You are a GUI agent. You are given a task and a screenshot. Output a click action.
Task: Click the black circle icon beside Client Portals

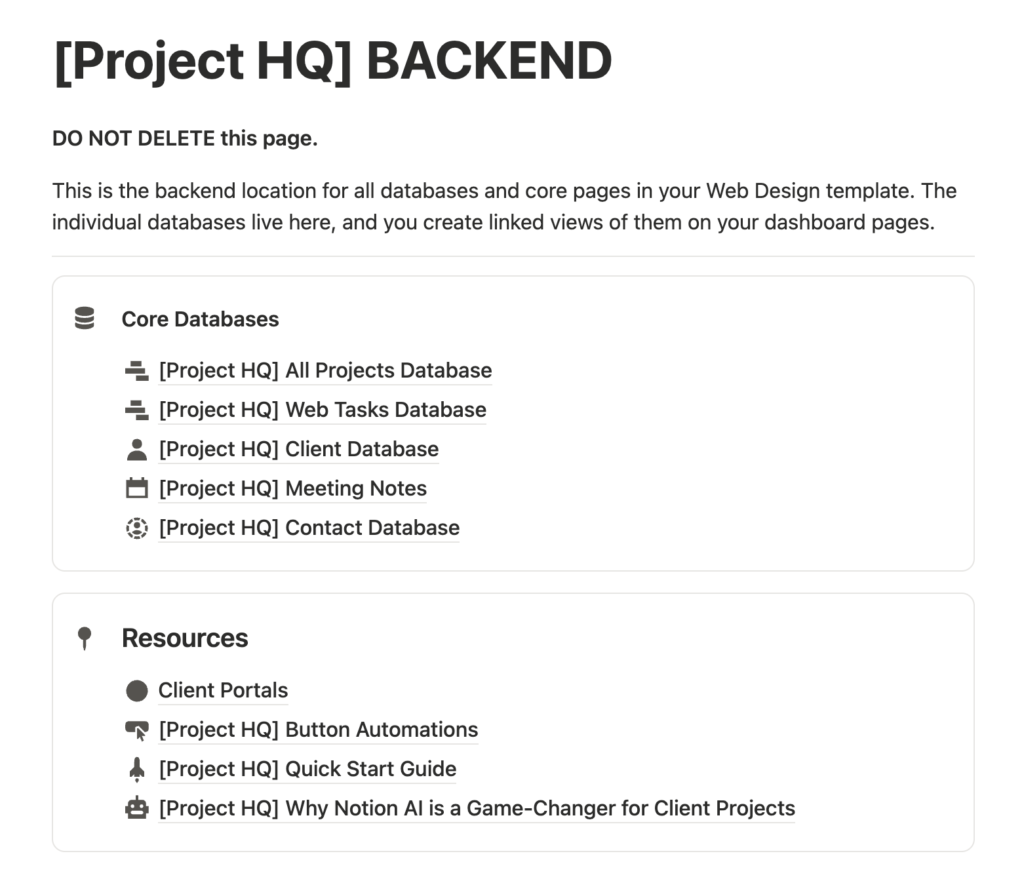(x=136, y=689)
